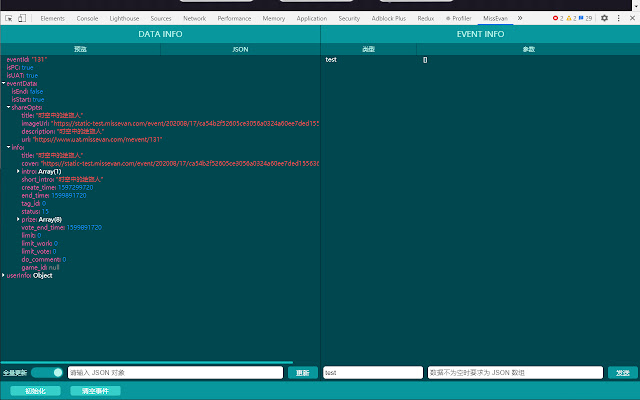The image size is (640, 400).
Task: Switch to the JSON view tab
Action: coord(240,48)
